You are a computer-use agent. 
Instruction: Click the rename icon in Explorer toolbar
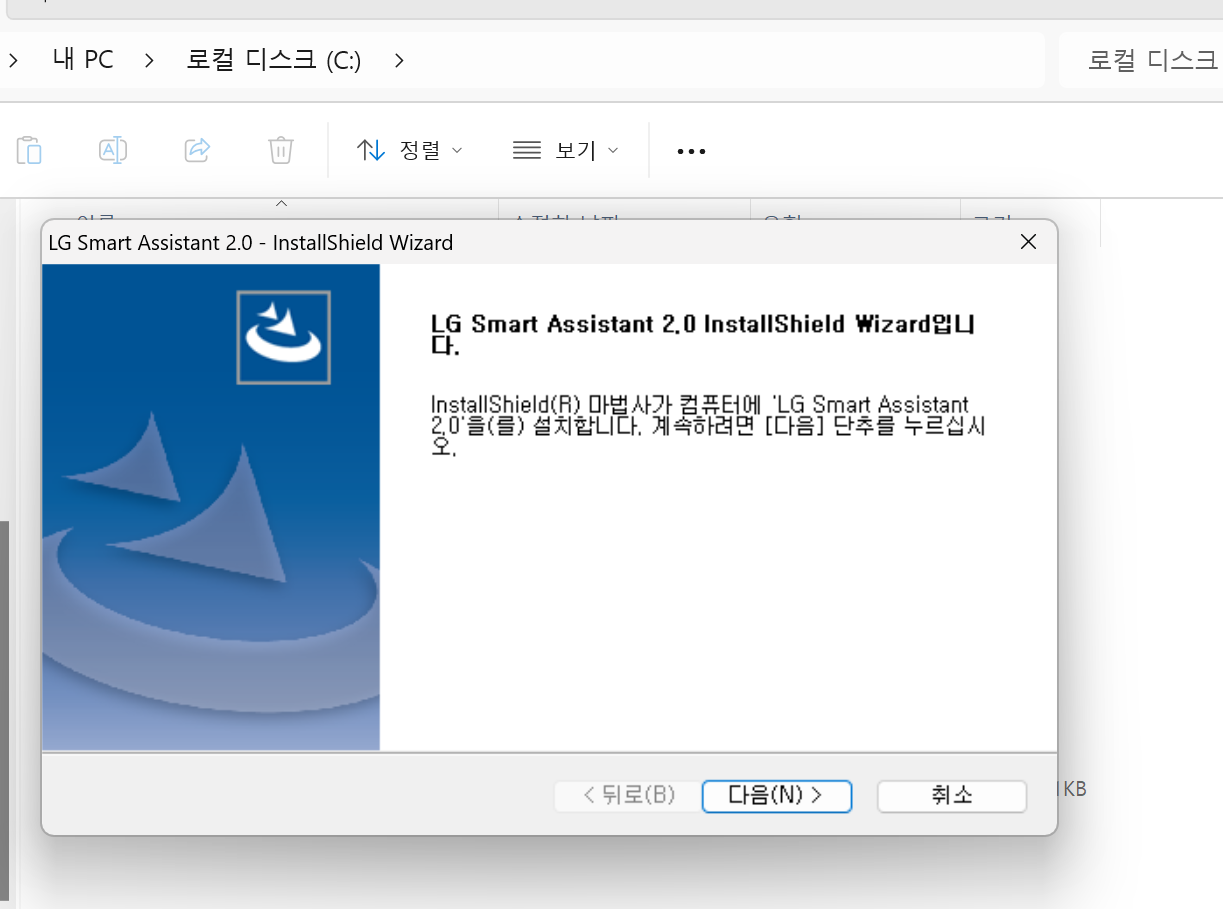point(113,150)
